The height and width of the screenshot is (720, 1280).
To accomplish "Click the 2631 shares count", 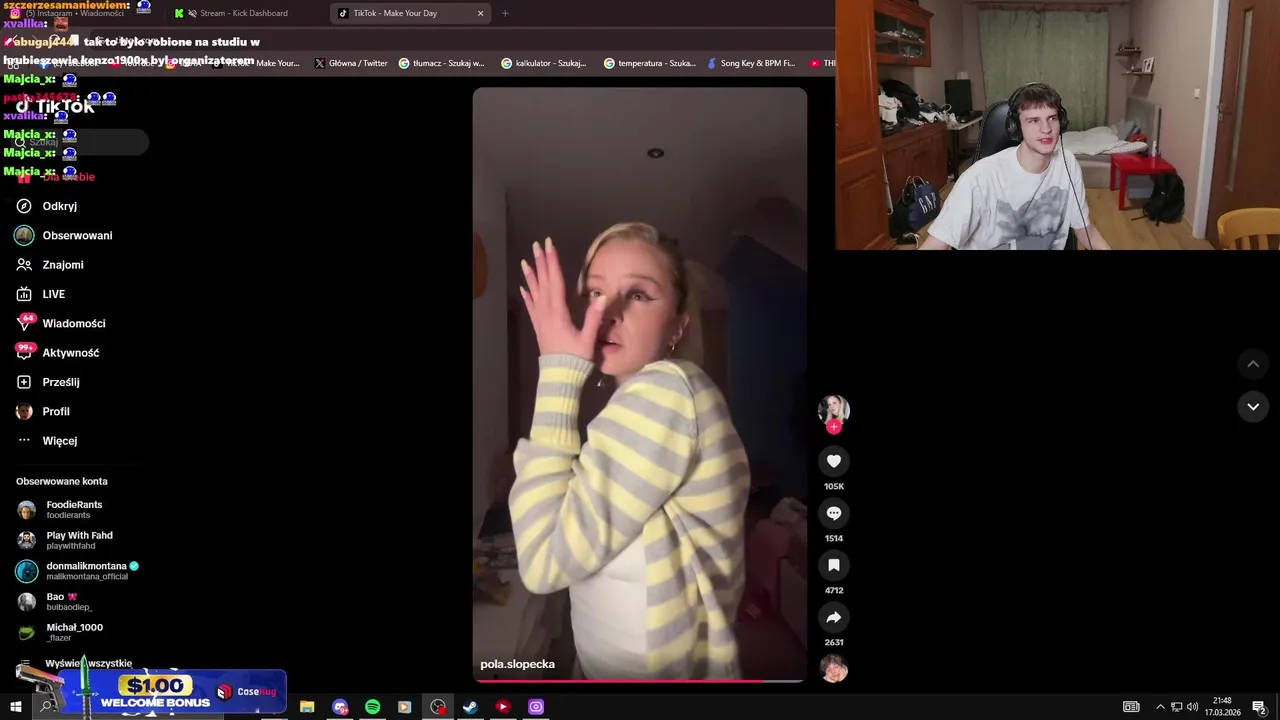I will (x=833, y=642).
